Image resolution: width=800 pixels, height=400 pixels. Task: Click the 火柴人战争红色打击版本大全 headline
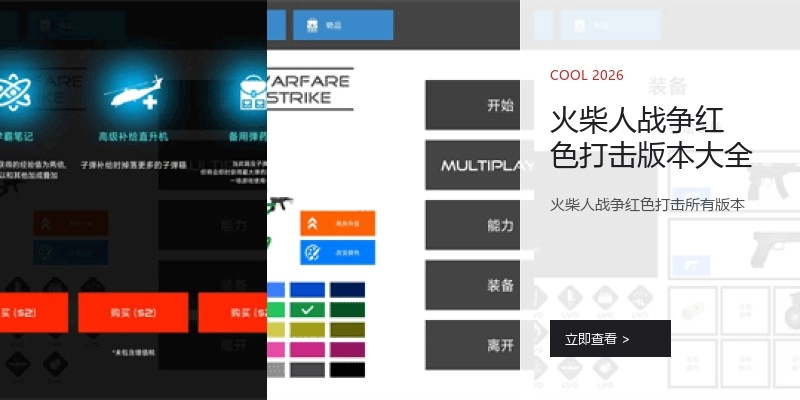click(x=651, y=138)
